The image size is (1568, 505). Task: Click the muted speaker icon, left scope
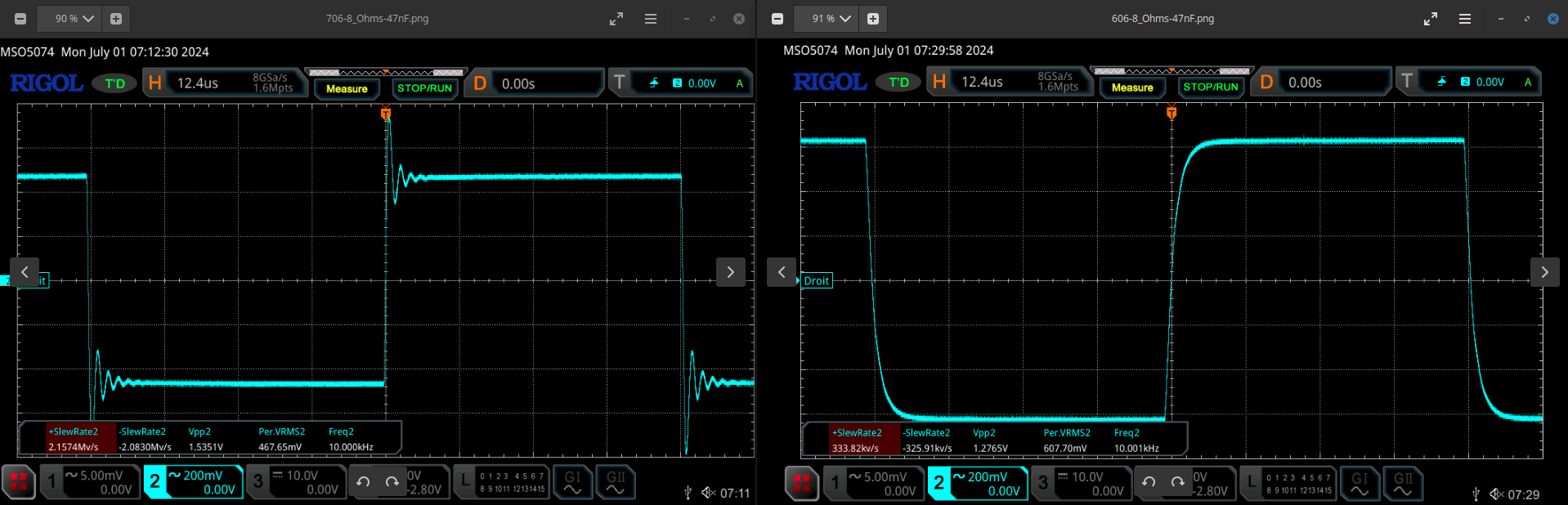tap(708, 493)
